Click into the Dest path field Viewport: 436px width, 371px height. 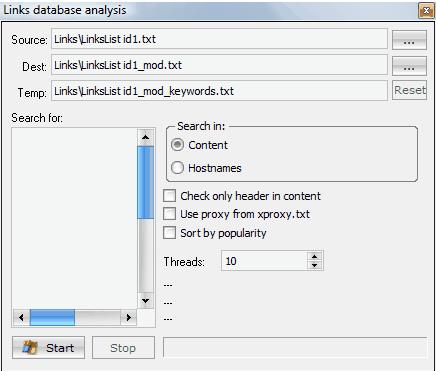click(219, 65)
